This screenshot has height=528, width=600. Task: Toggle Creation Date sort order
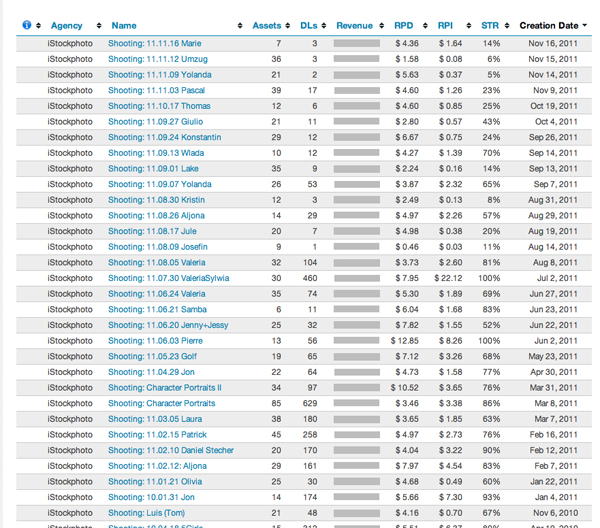point(553,26)
